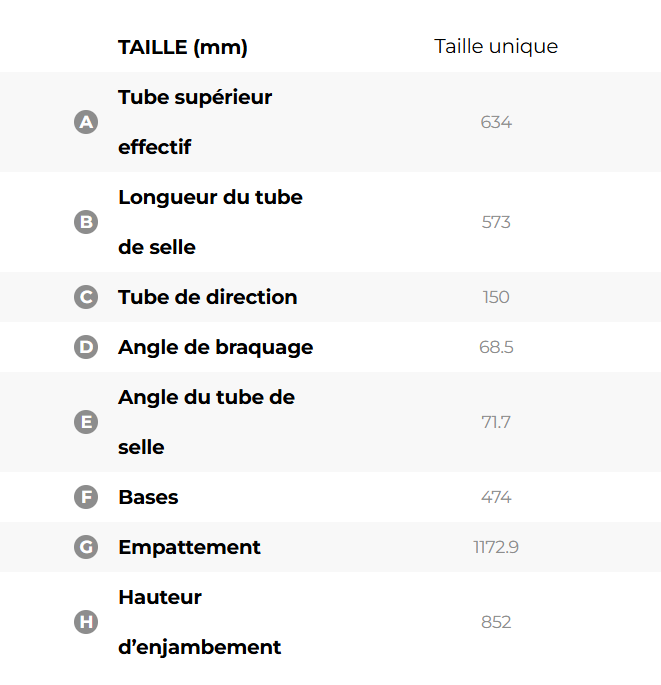
Task: Select the Hauteur d'enjambement label
Action: (199, 622)
